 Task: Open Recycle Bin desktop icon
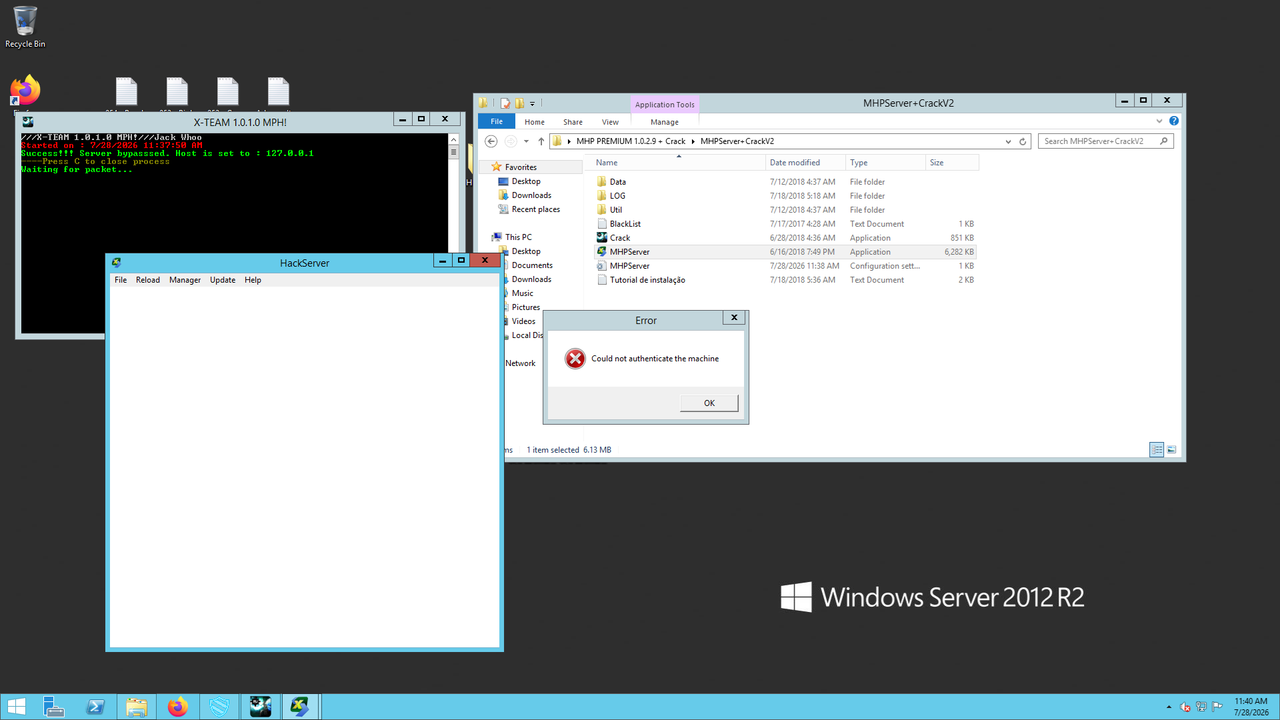pyautogui.click(x=25, y=27)
